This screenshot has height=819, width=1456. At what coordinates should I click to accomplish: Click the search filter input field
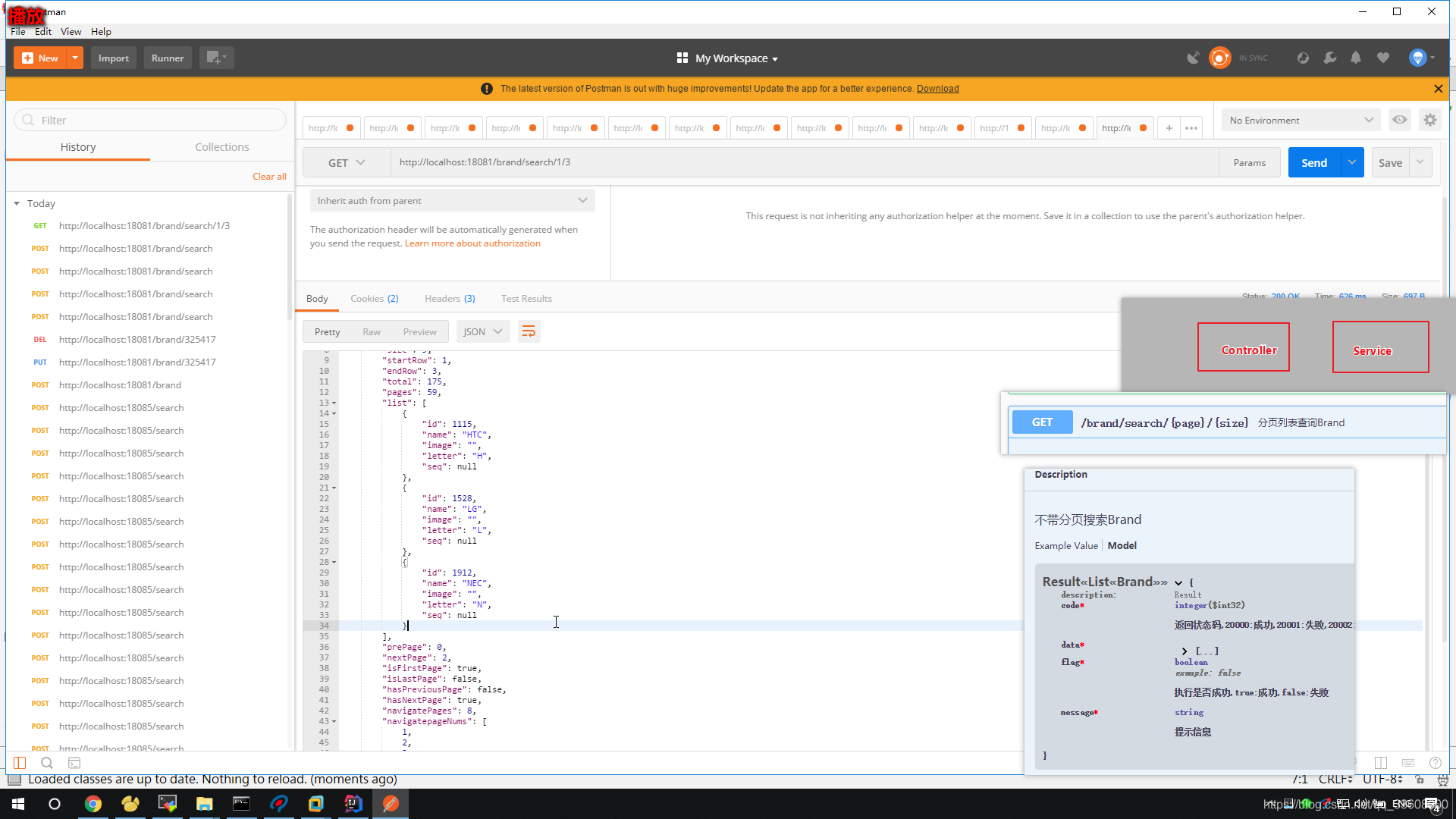pos(151,120)
